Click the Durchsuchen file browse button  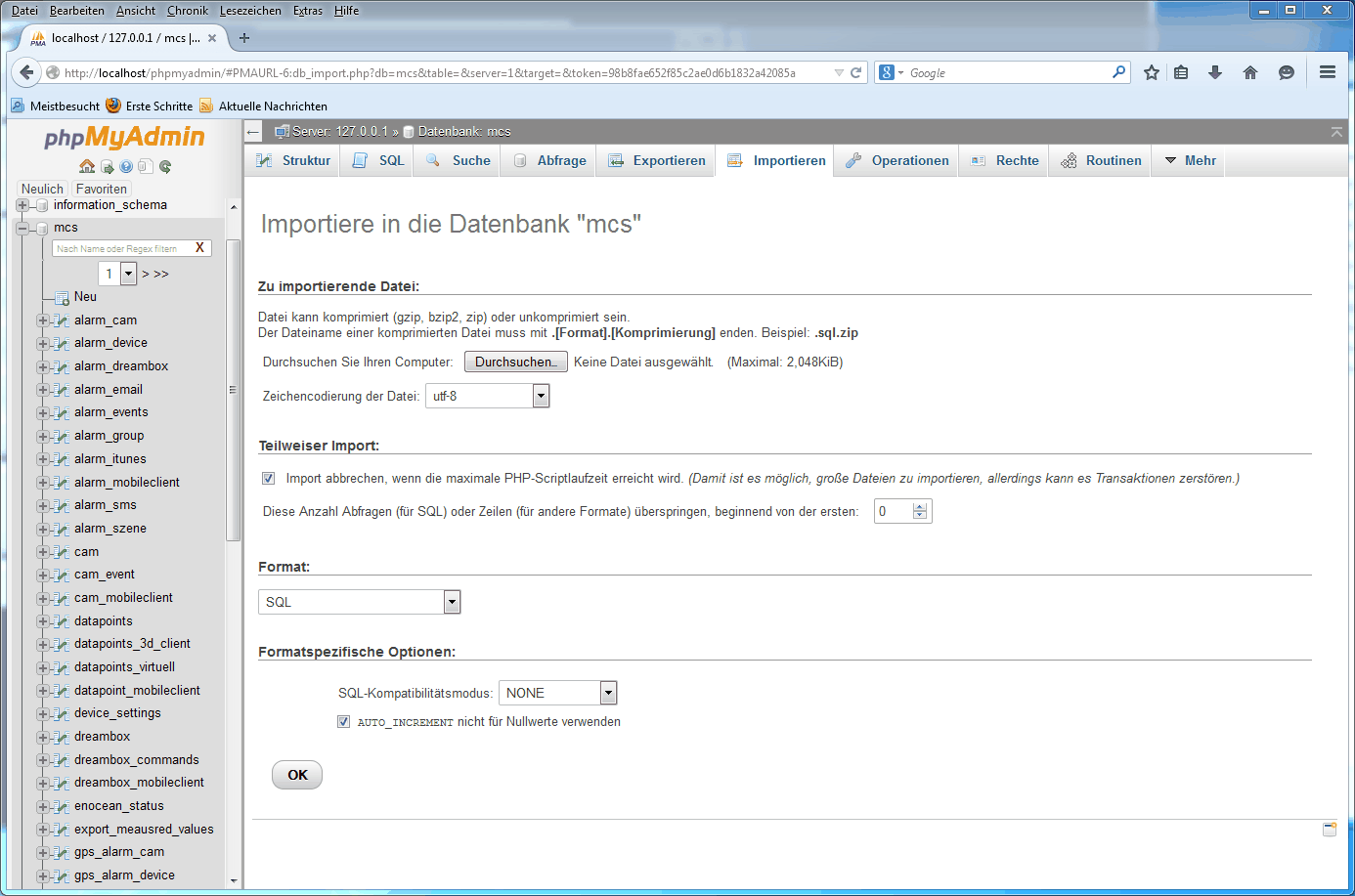tap(515, 363)
